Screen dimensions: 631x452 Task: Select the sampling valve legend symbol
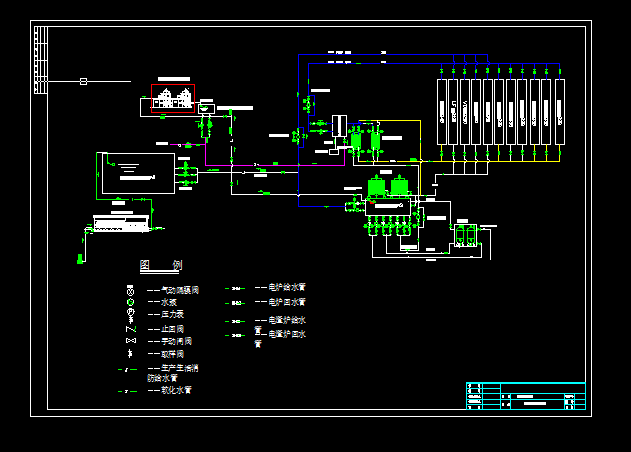pos(130,354)
